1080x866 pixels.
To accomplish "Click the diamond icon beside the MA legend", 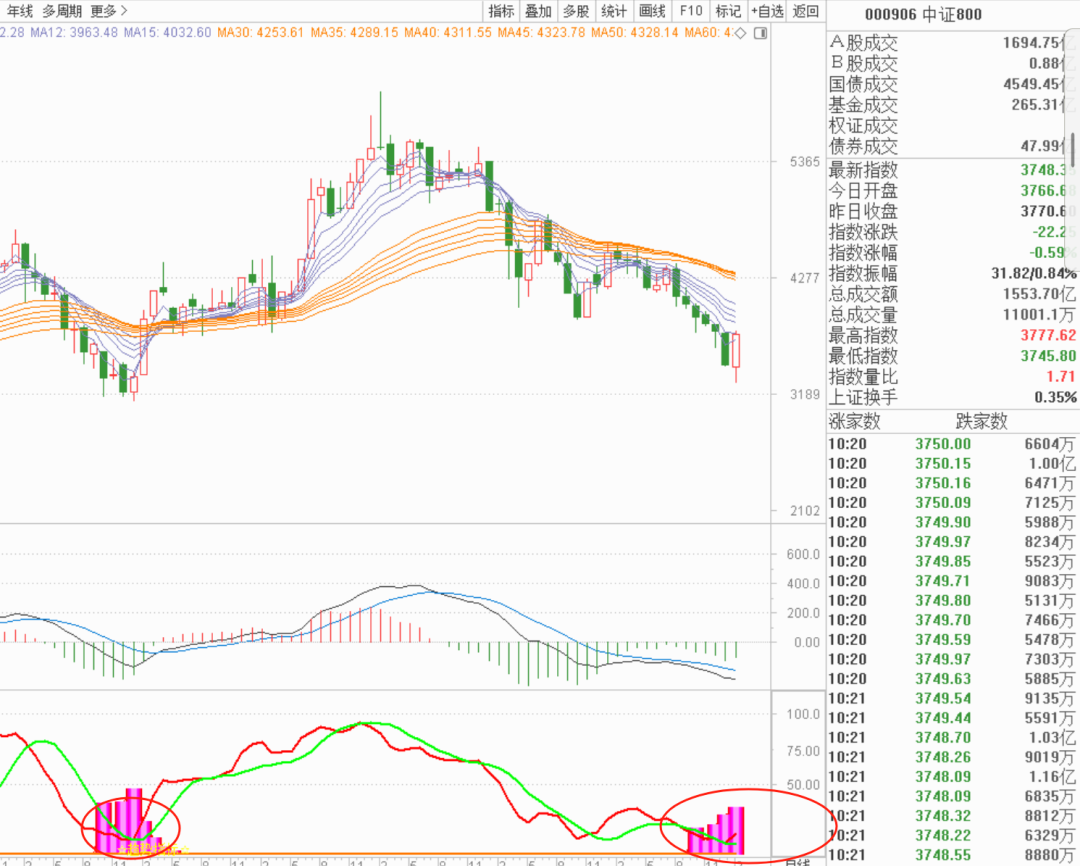I will [x=740, y=32].
